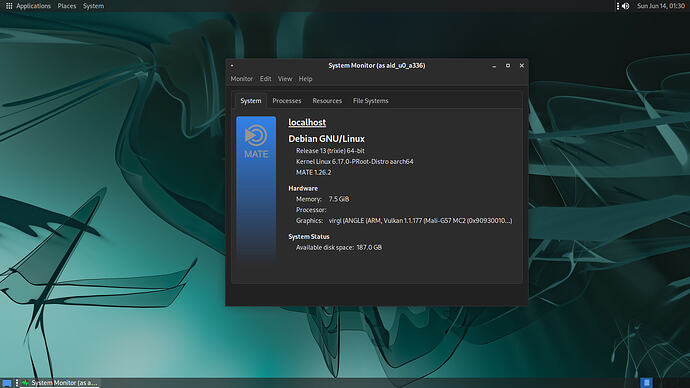Click the window menu dot in title bar
The height and width of the screenshot is (388, 690).
(x=232, y=66)
